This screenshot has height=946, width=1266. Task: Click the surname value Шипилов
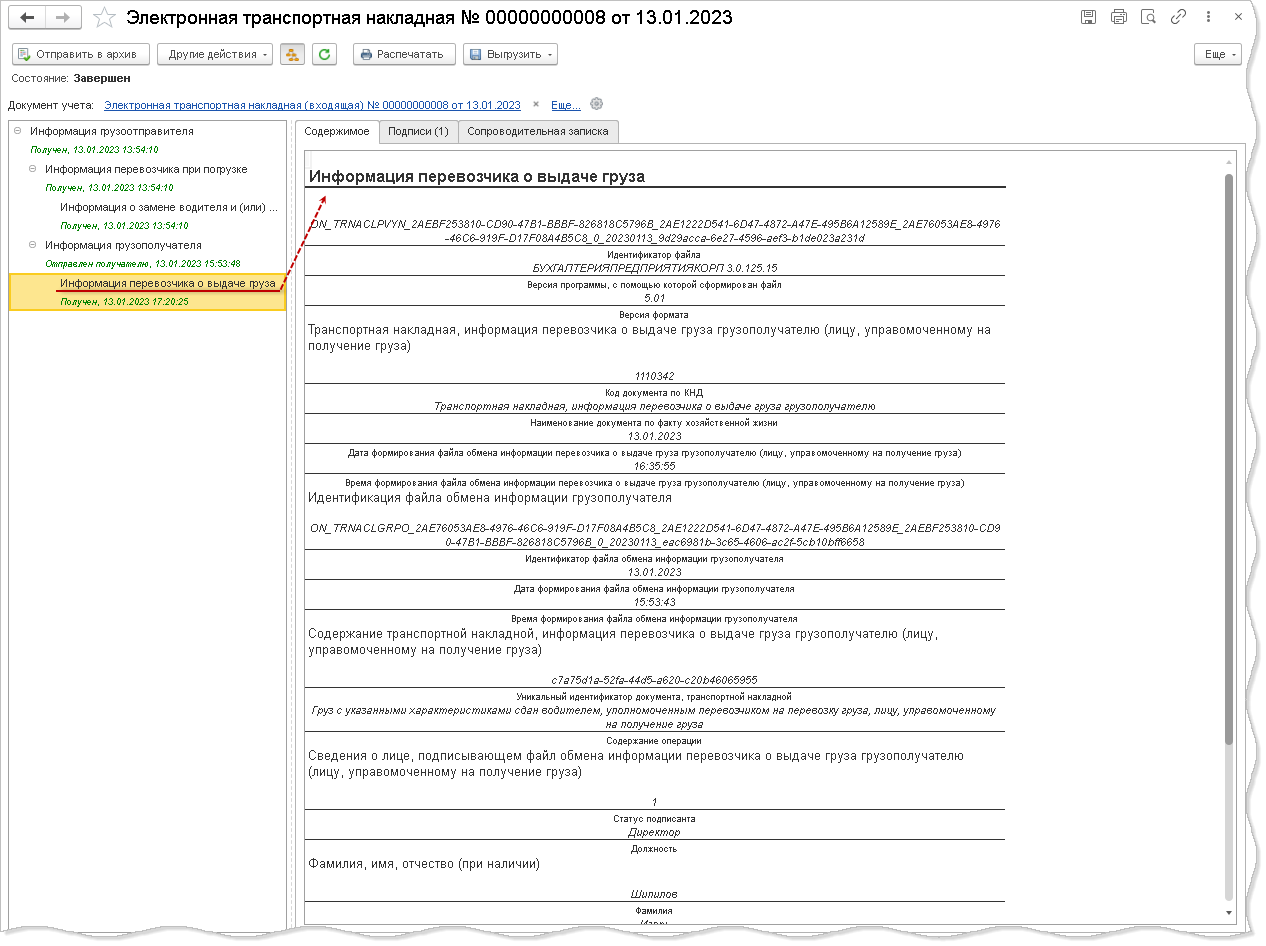[x=655, y=894]
